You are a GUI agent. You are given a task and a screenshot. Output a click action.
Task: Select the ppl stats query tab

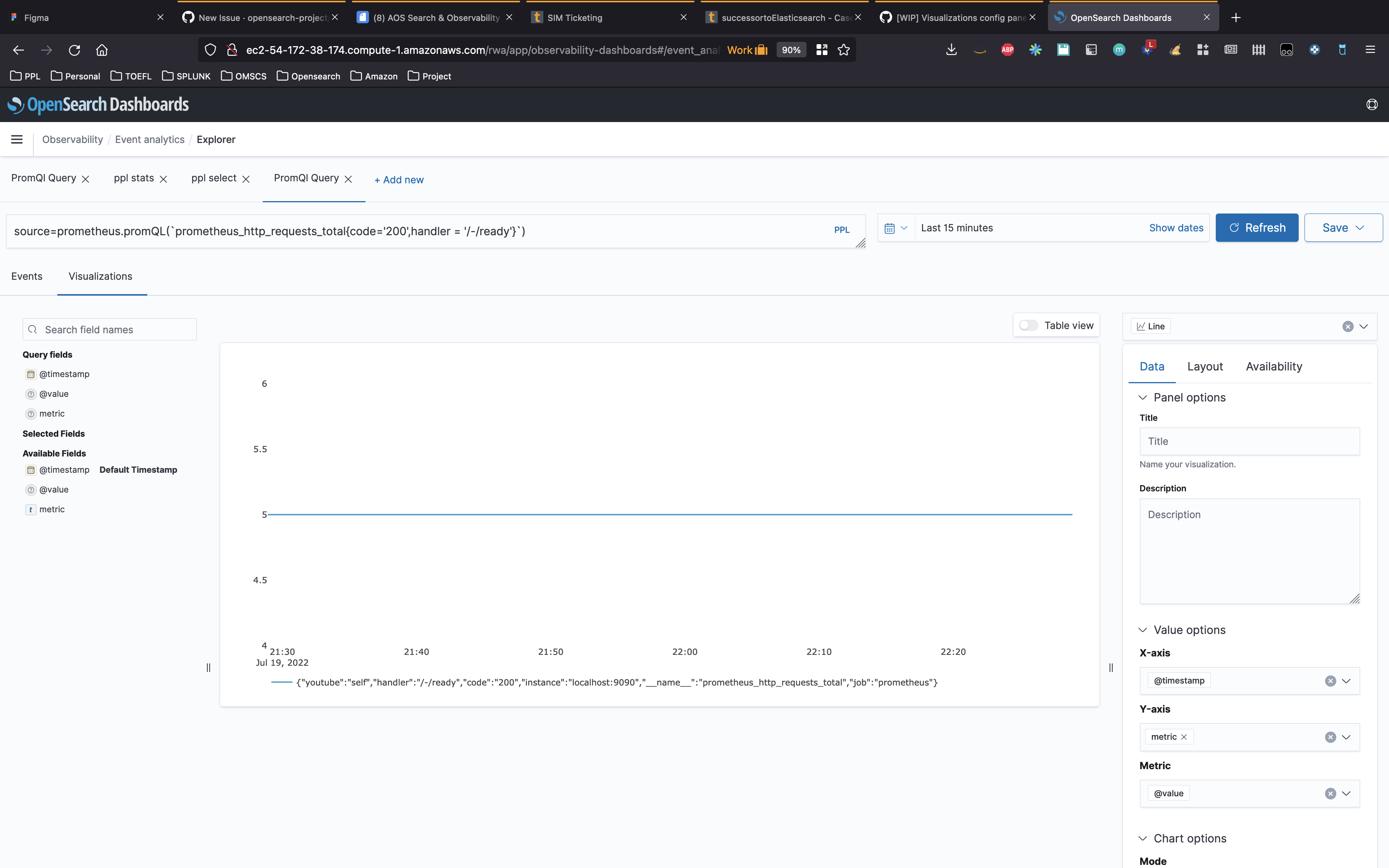(134, 178)
